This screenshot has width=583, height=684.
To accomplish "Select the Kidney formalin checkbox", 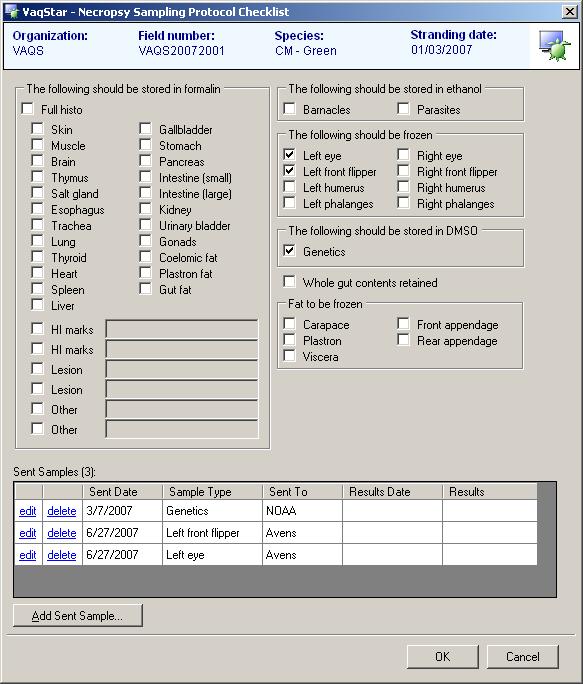I will click(145, 209).
